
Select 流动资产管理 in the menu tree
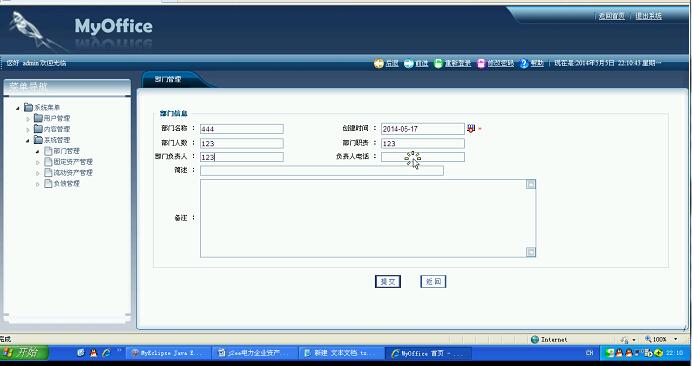pyautogui.click(x=73, y=173)
